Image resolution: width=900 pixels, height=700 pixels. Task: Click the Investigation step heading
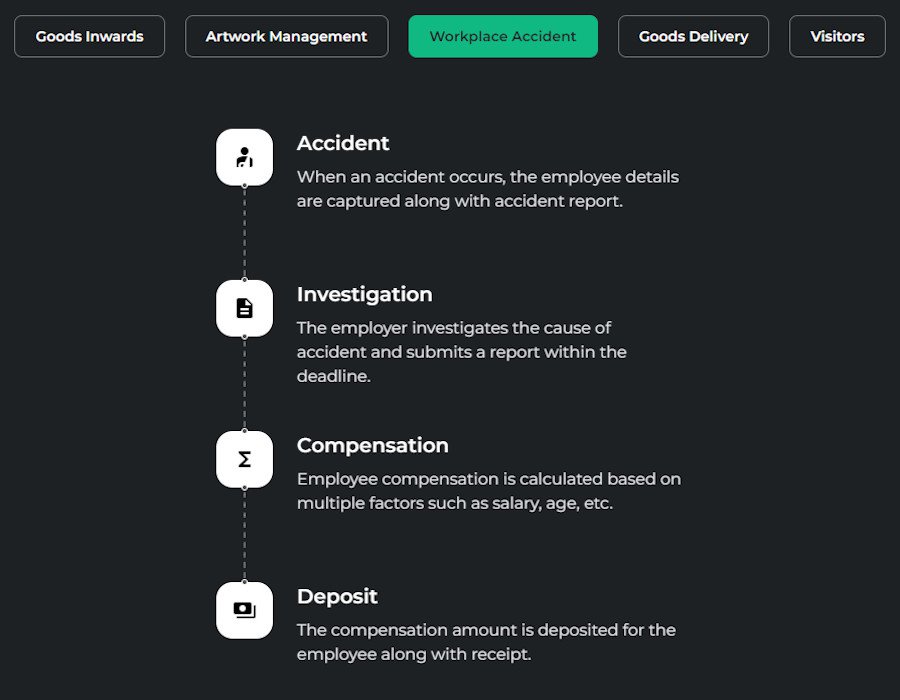point(364,294)
